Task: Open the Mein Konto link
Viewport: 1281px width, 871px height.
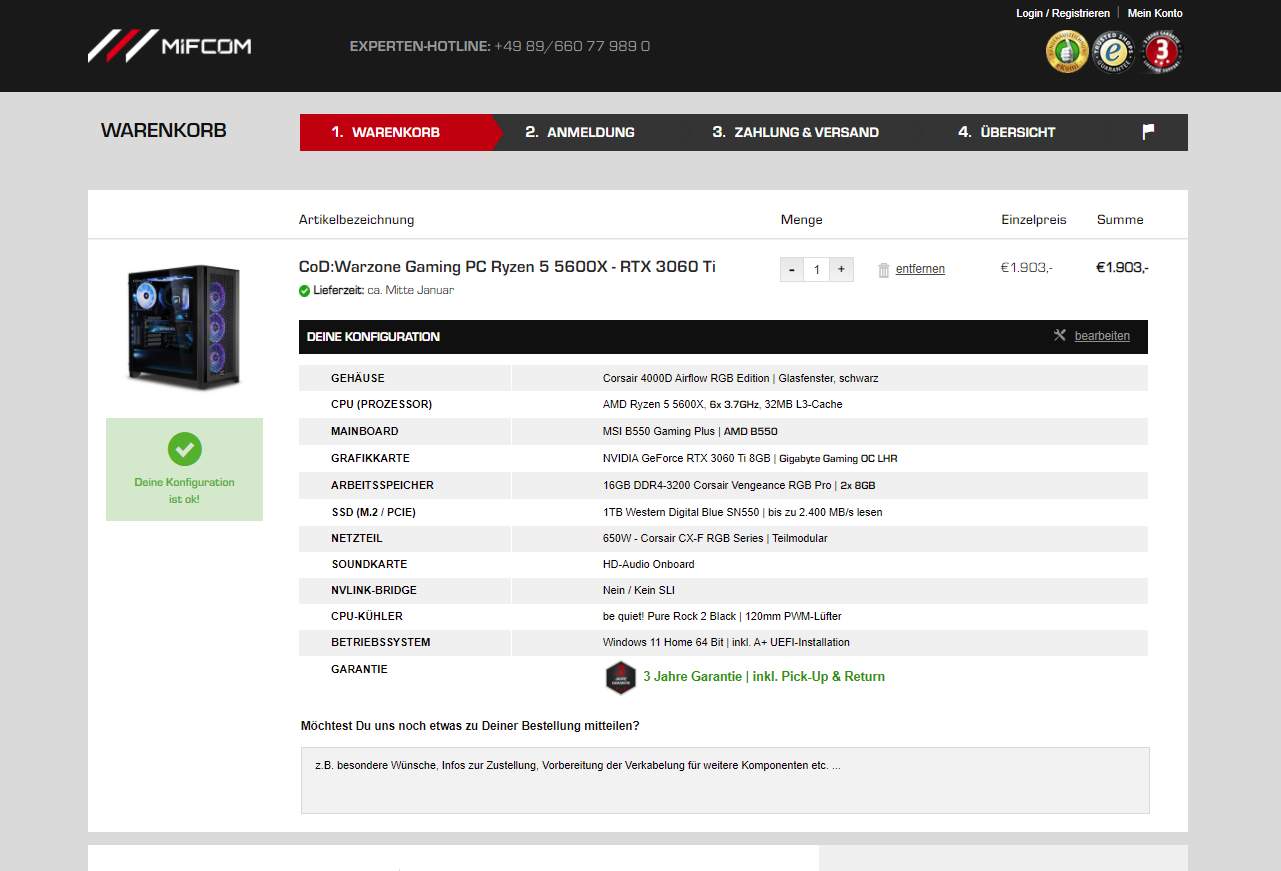Action: coord(1155,13)
